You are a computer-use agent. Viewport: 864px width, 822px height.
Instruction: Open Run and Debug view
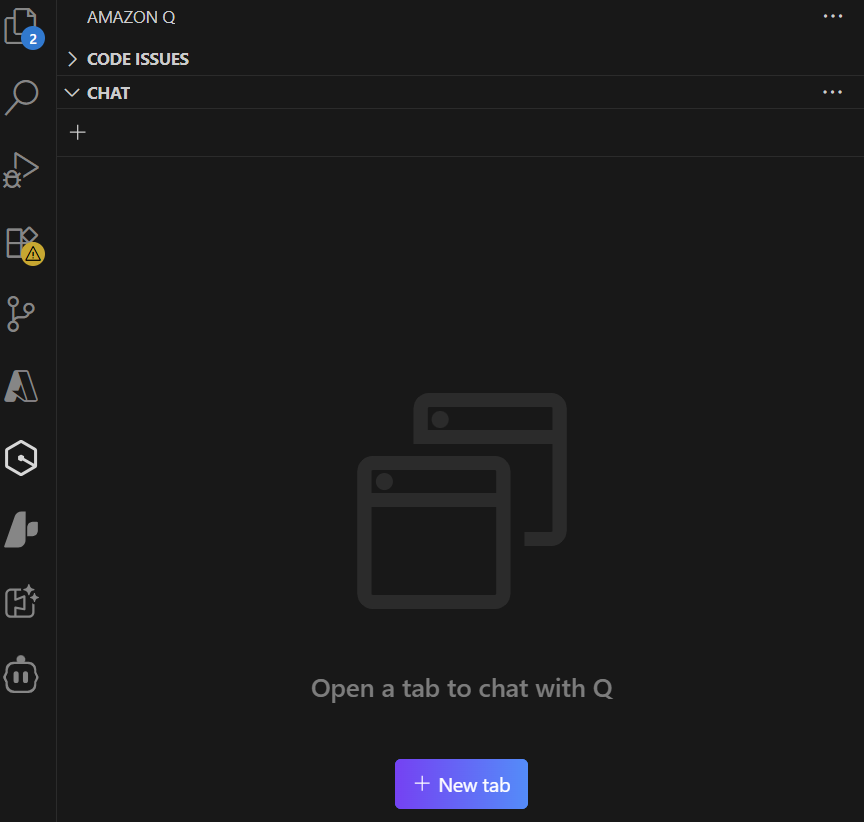tap(21, 170)
